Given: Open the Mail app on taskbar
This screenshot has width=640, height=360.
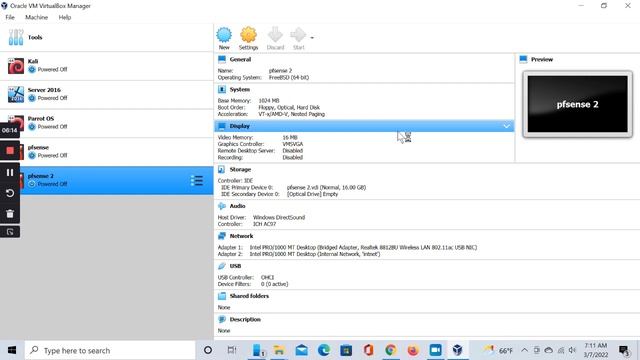Looking at the screenshot, I should (x=302, y=350).
